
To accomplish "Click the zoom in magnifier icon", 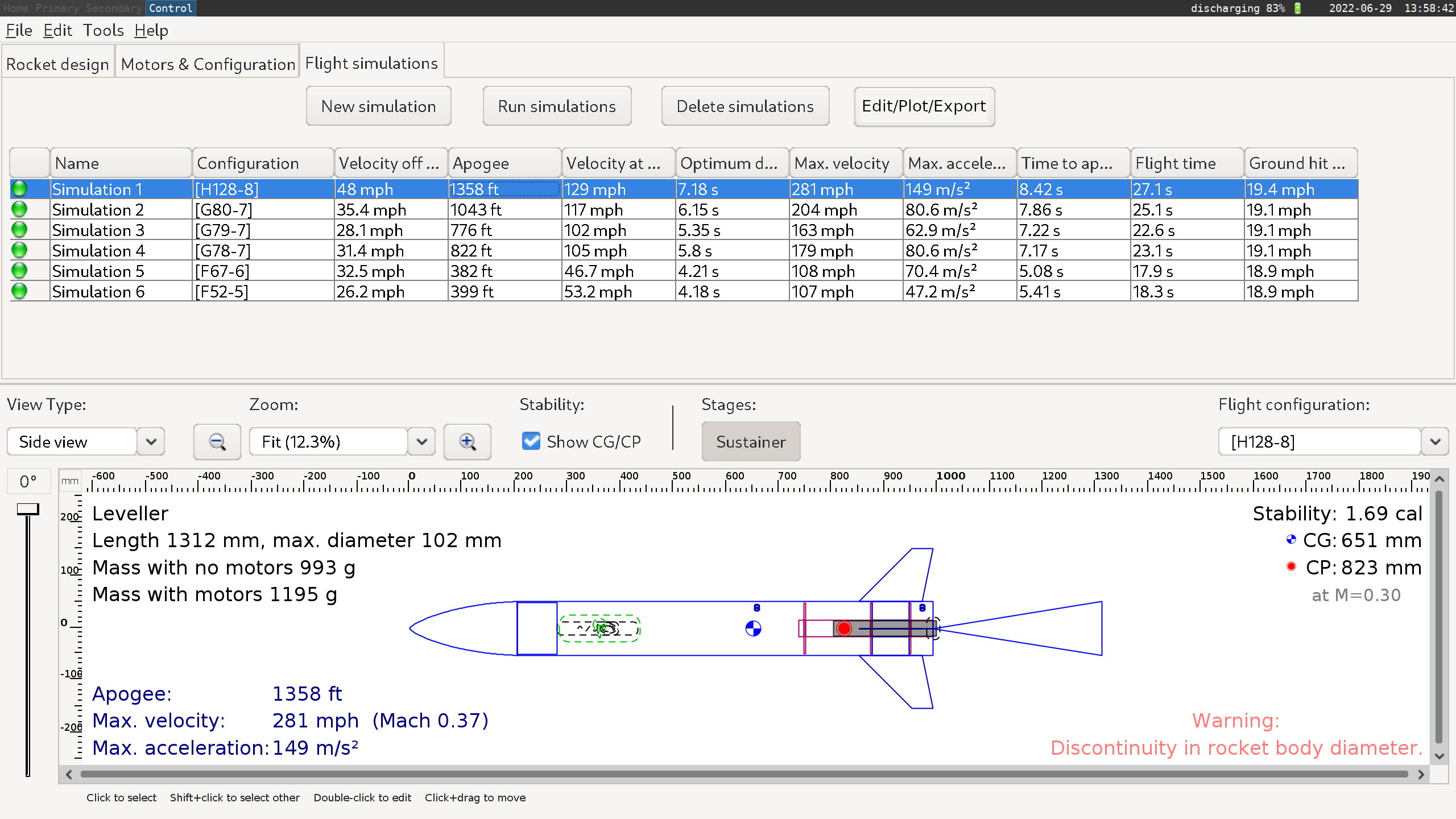I will (468, 442).
